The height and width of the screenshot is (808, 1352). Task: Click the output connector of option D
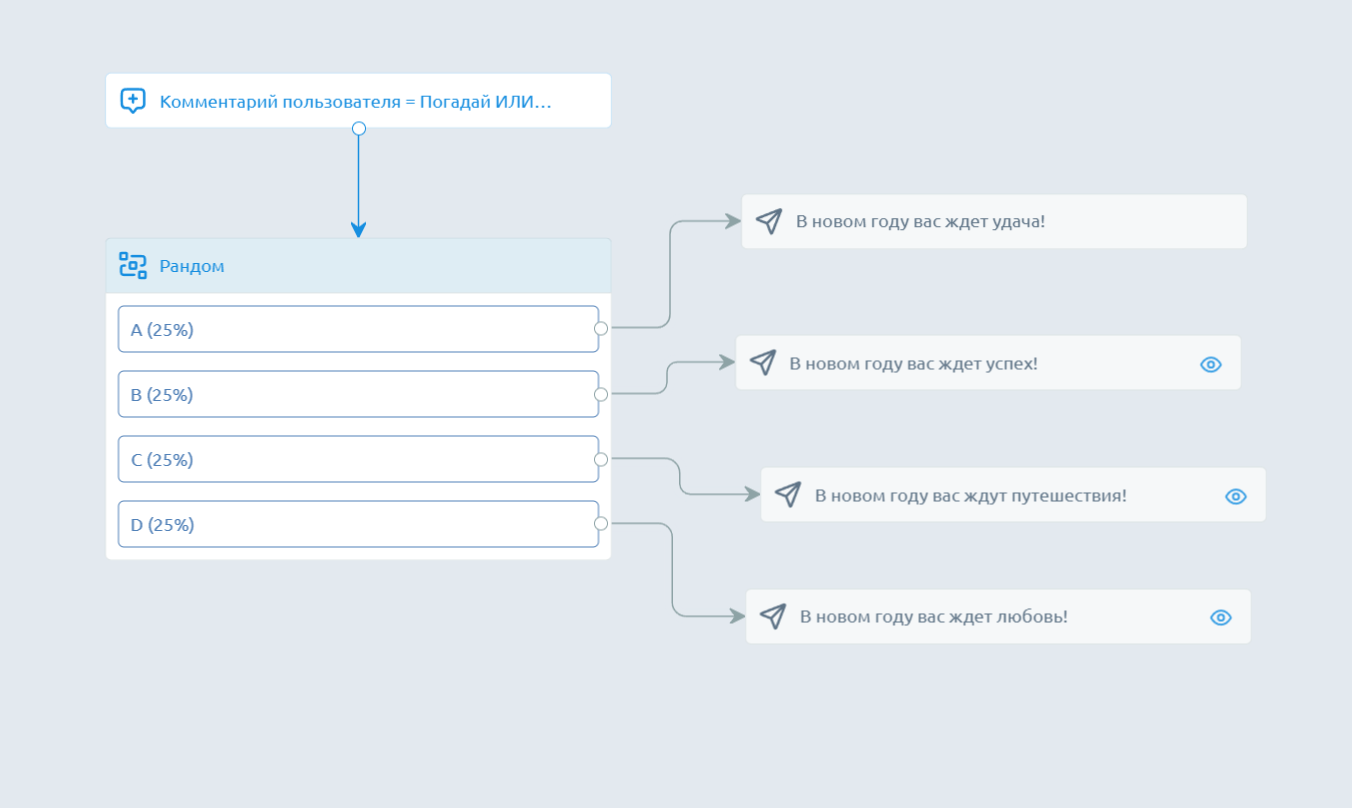point(601,523)
